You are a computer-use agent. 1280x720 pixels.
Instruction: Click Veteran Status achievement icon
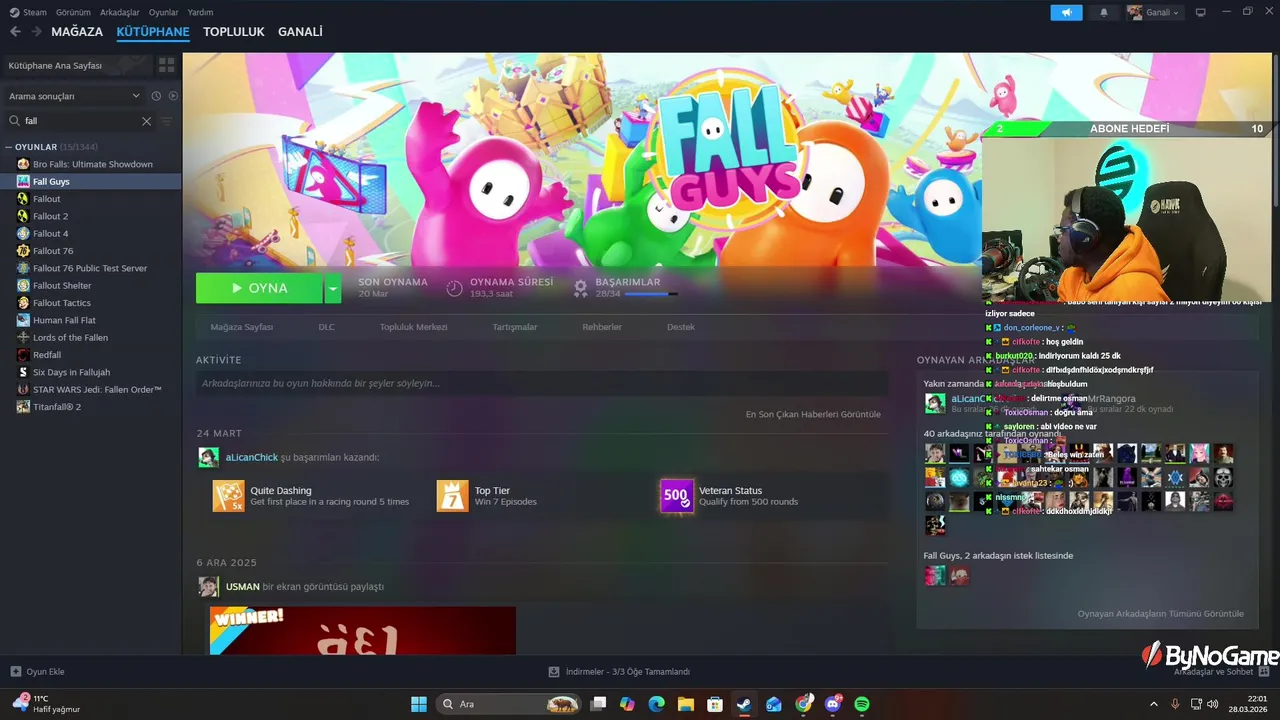click(676, 496)
